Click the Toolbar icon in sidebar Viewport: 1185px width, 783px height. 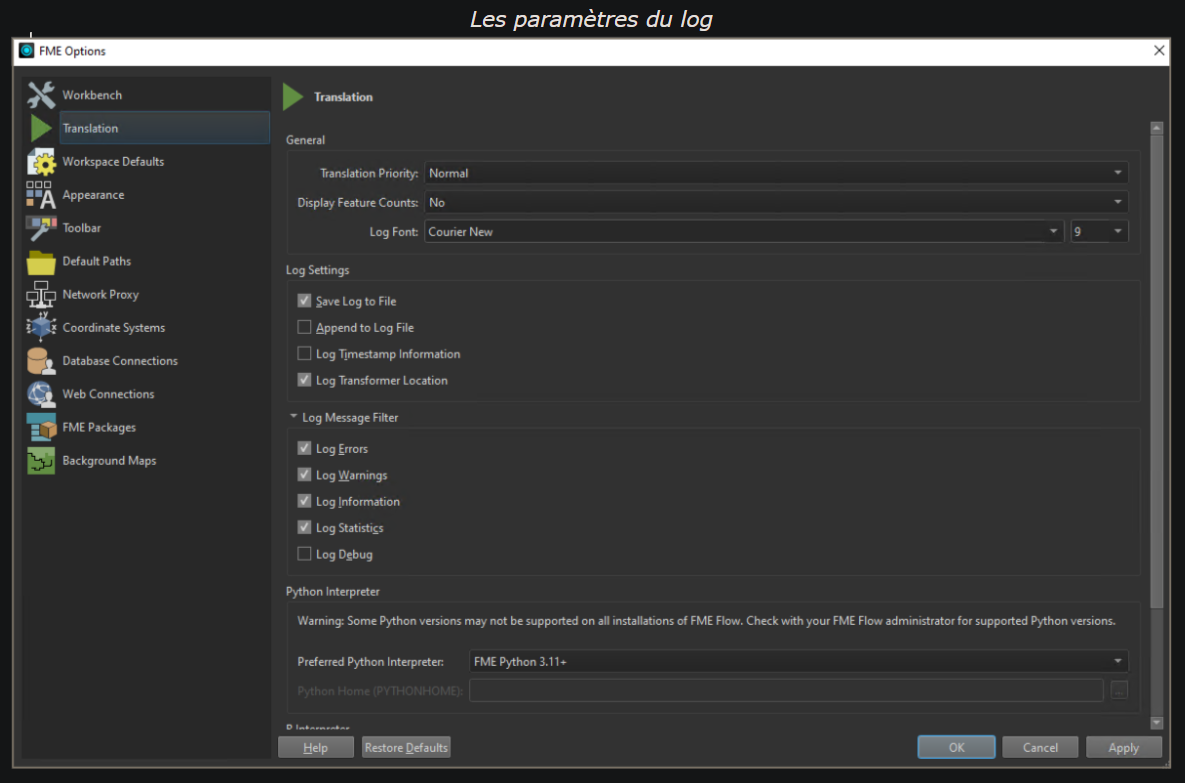[41, 227]
